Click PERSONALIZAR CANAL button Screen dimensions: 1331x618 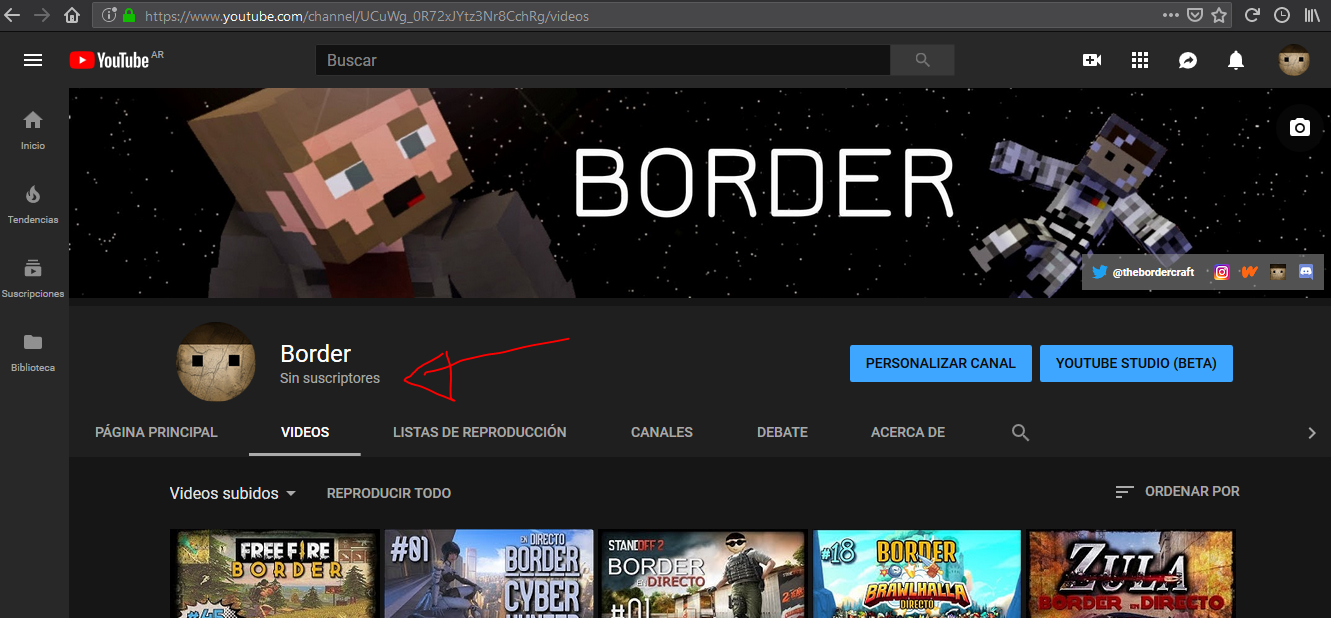pos(941,363)
